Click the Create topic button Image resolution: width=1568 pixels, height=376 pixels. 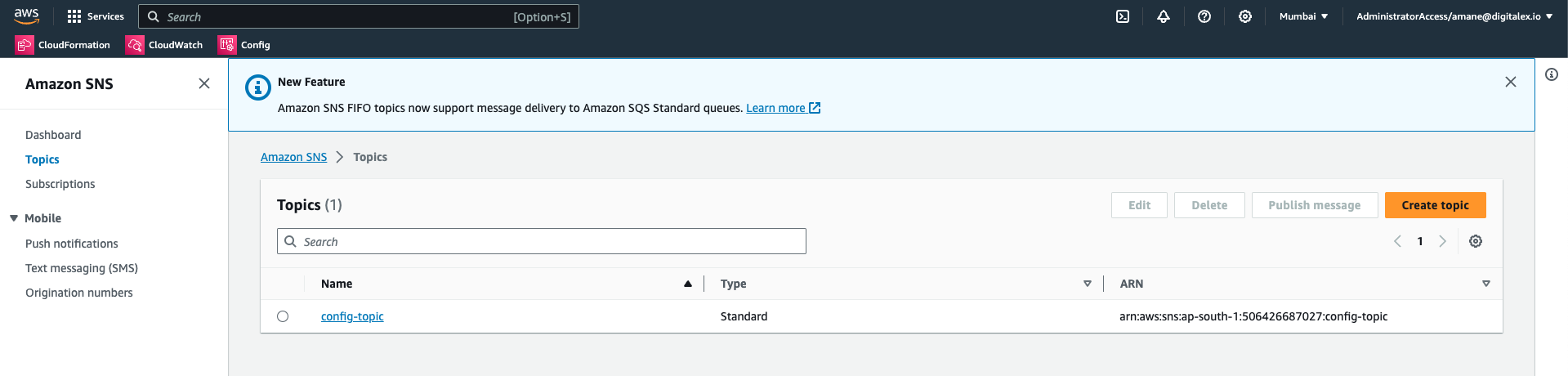point(1435,205)
